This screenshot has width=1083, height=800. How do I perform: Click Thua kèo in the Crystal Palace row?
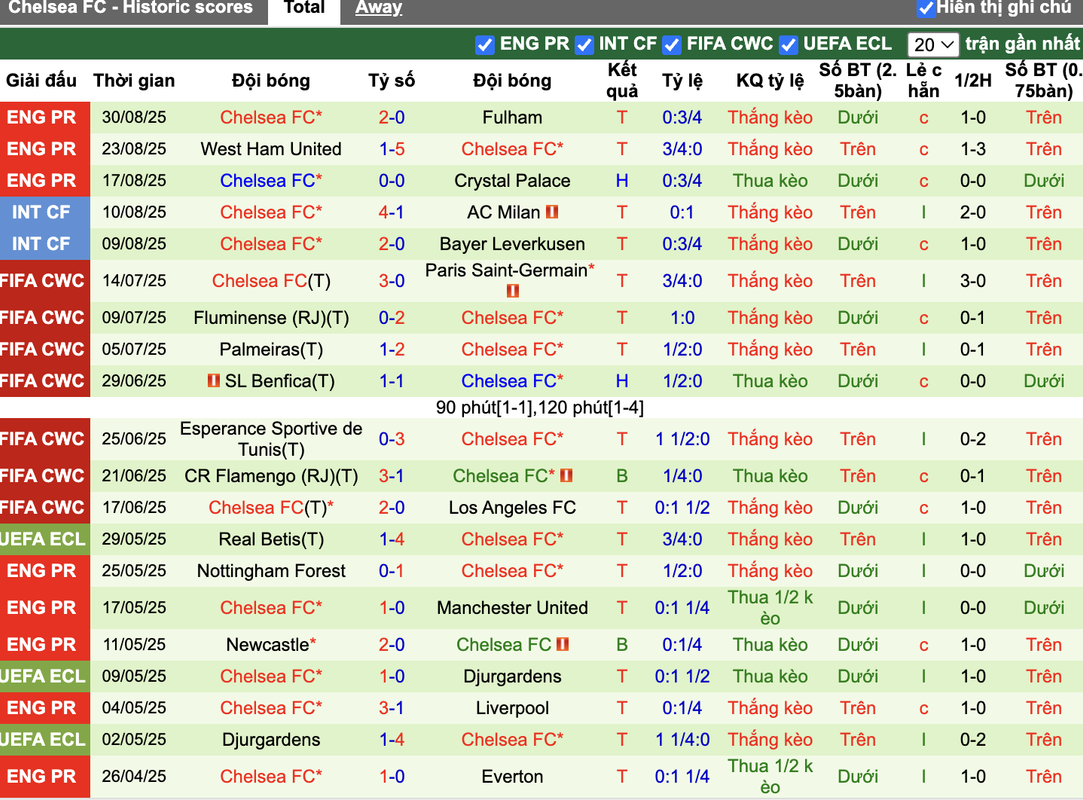click(x=769, y=181)
